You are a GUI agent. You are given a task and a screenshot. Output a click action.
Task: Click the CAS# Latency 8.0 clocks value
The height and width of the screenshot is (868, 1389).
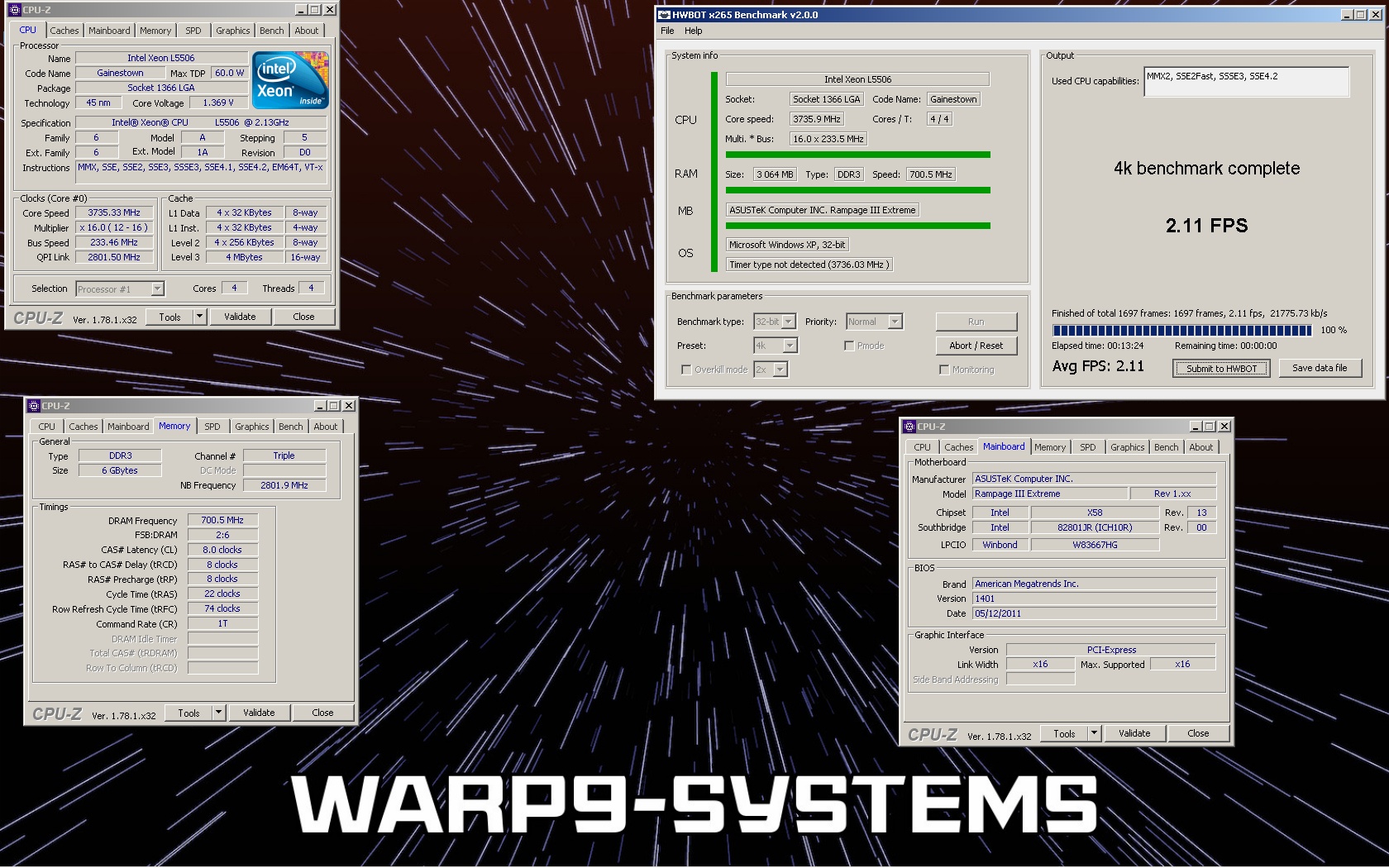coord(222,550)
